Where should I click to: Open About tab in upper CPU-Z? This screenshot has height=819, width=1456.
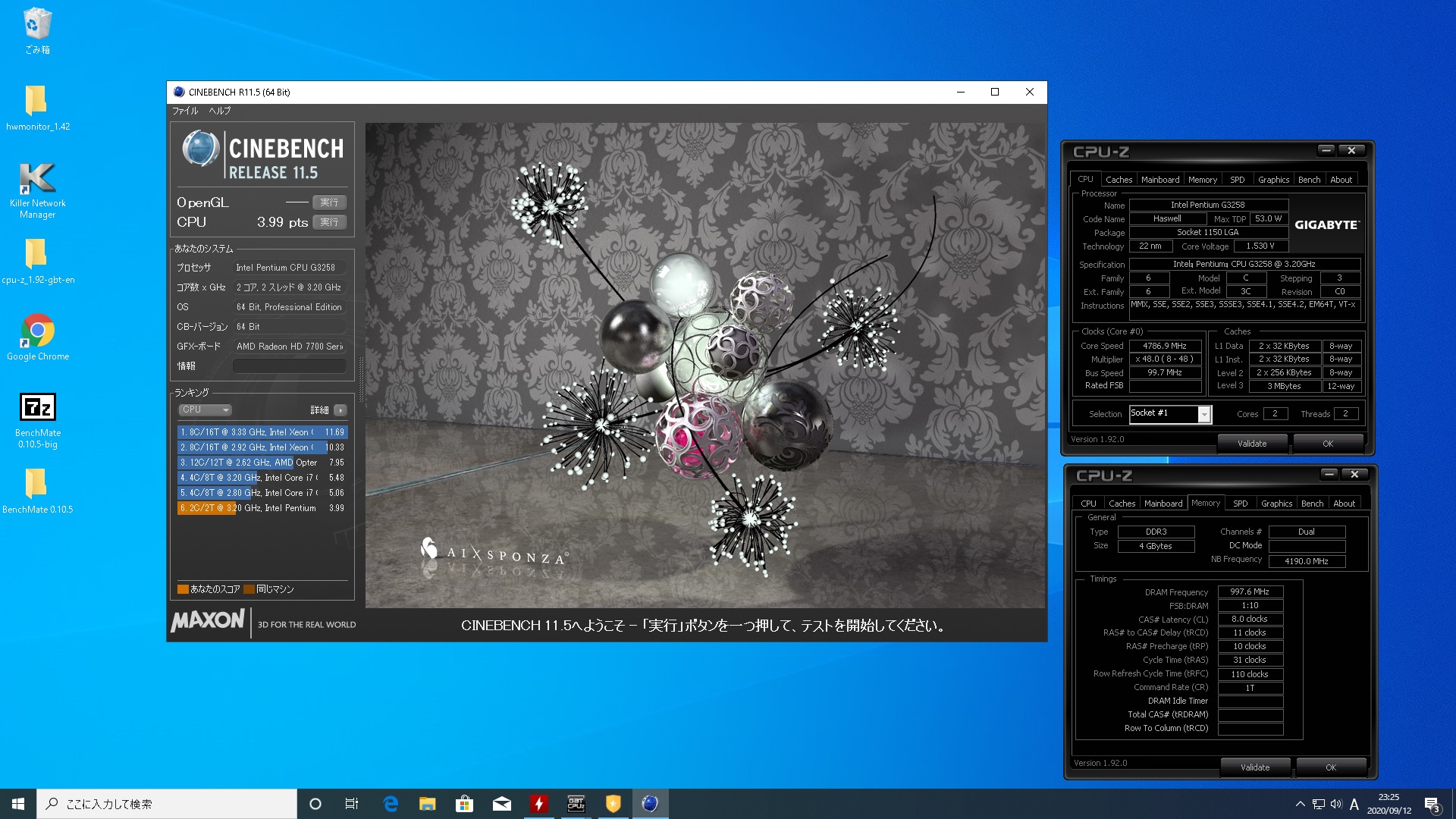click(x=1341, y=180)
